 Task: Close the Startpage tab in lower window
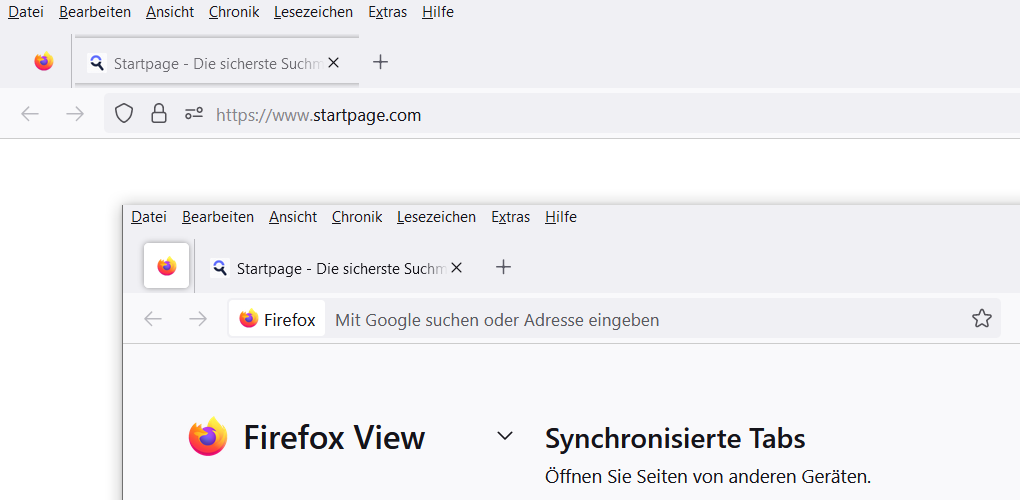point(457,268)
